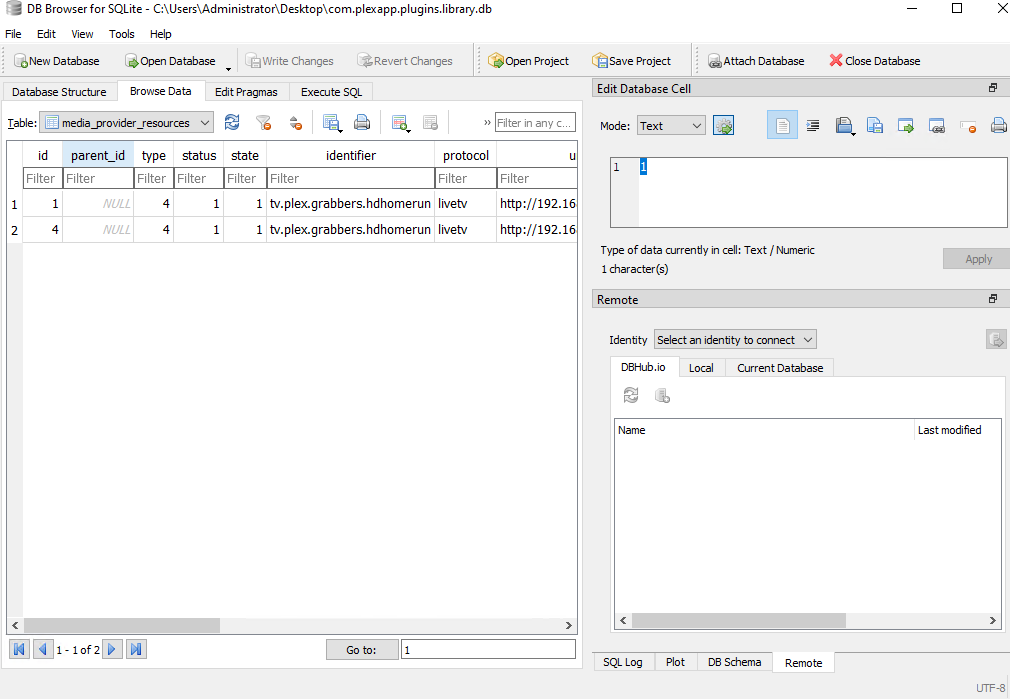Screen dimensions: 1010x699
Task: Open the Help menu
Action: 160,34
